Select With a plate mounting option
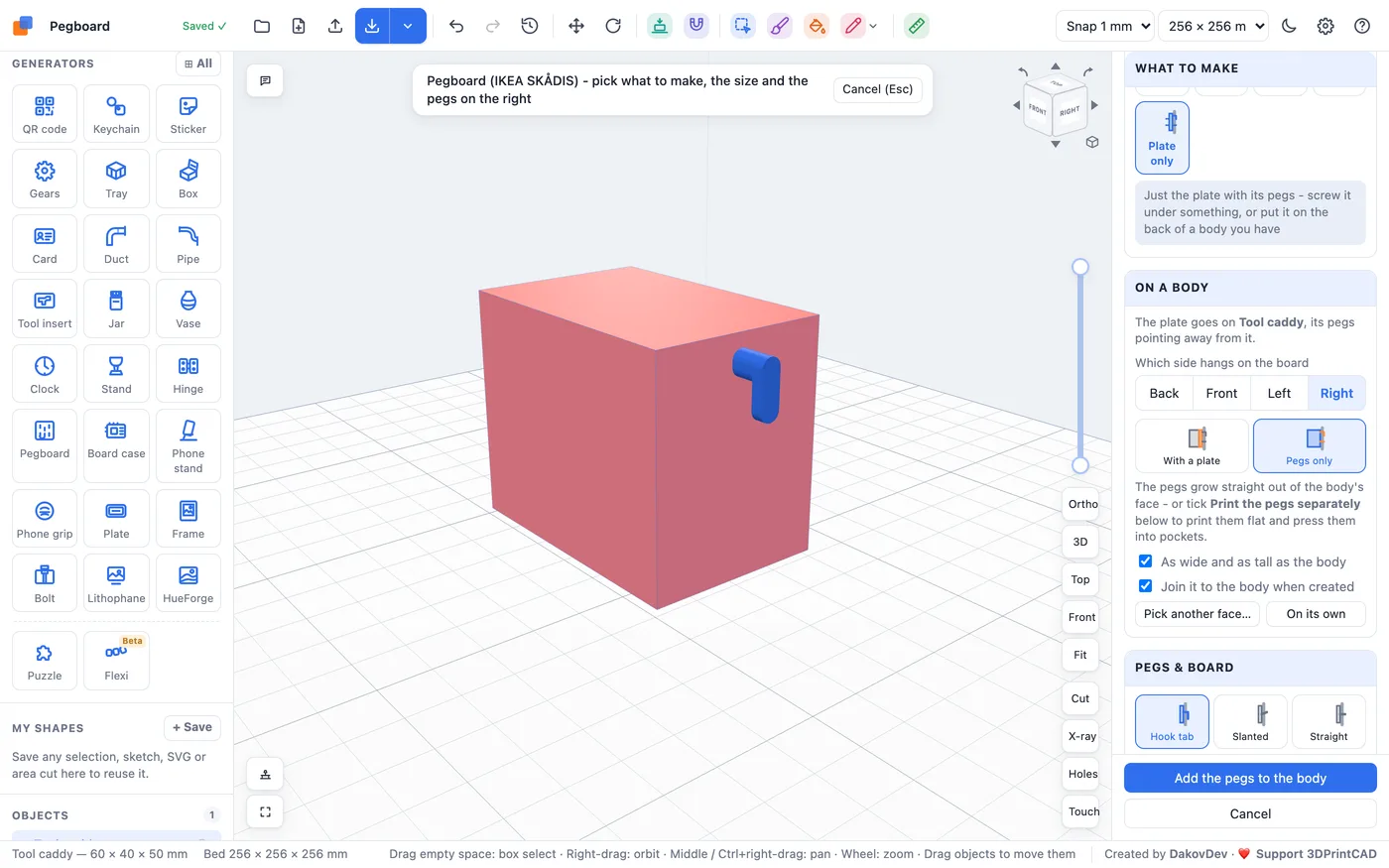1389x868 pixels. click(1192, 445)
